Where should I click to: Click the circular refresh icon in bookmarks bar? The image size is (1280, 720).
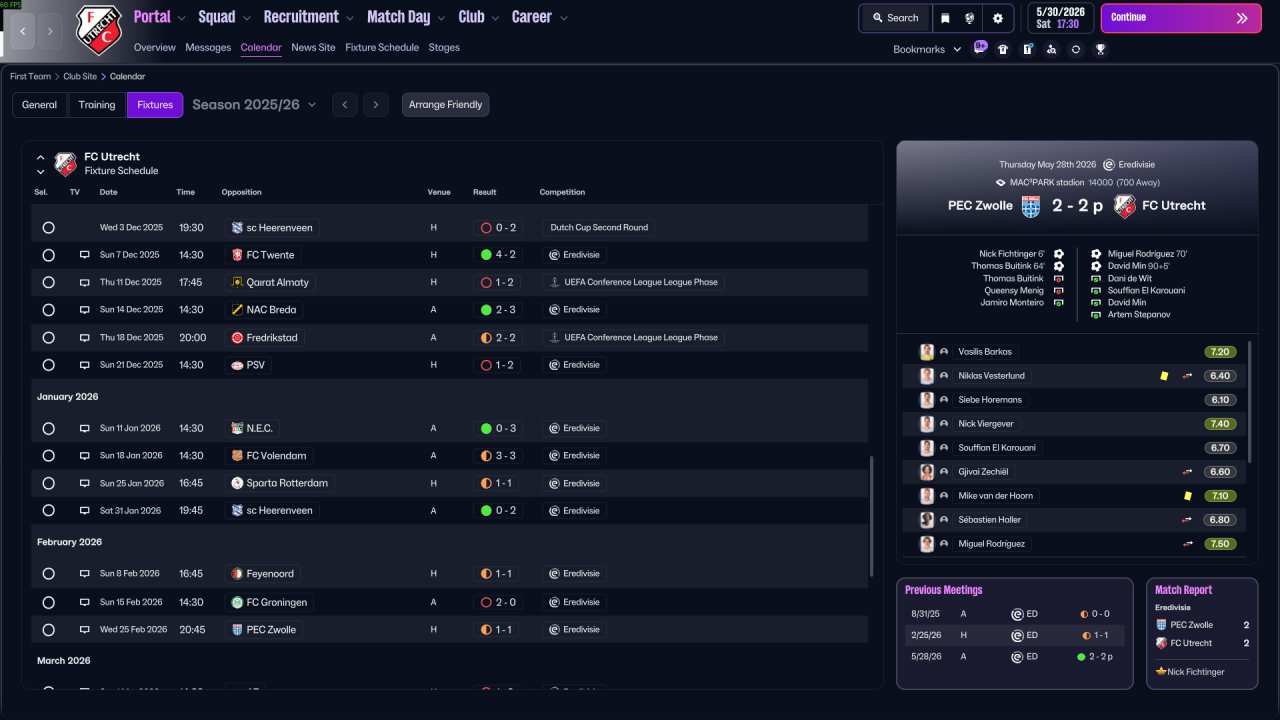coord(1075,49)
